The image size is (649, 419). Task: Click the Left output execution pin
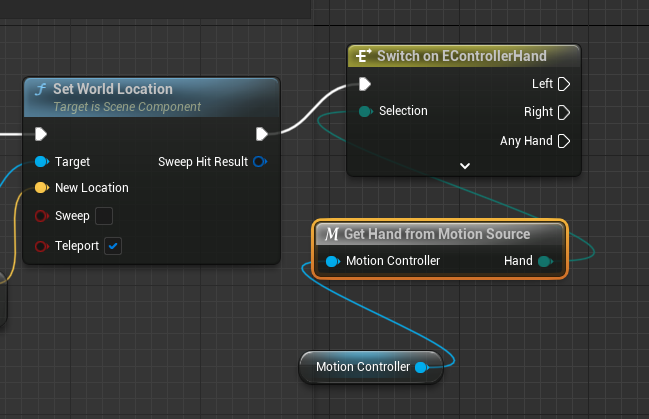point(564,84)
